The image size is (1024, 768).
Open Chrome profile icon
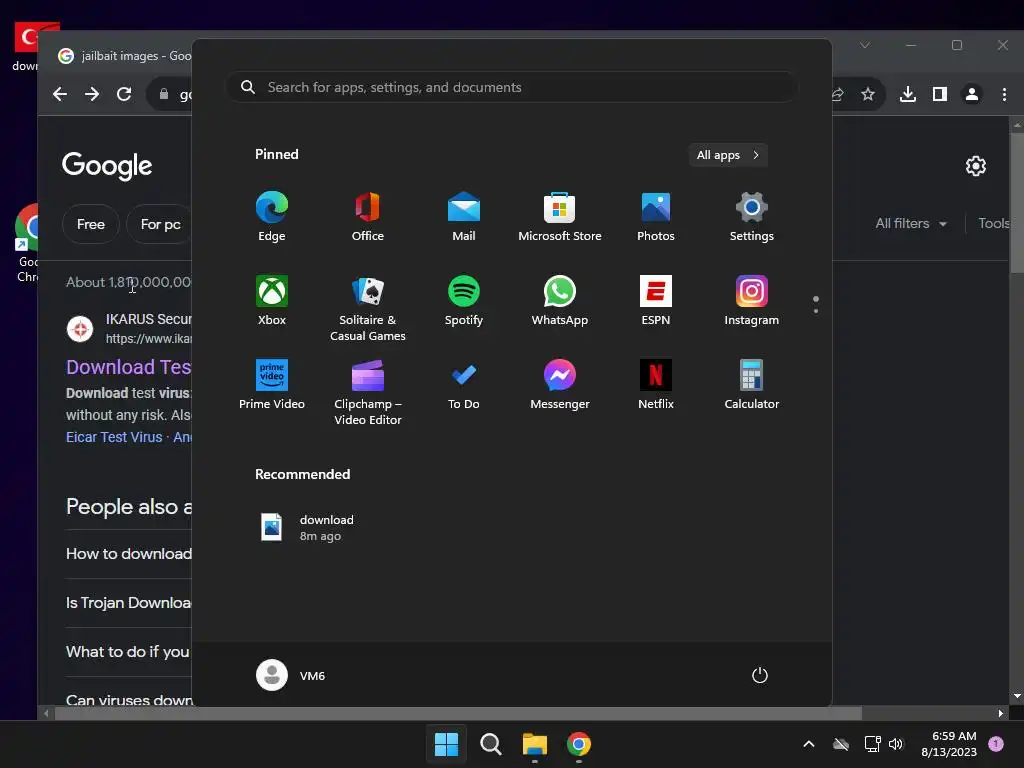click(972, 94)
